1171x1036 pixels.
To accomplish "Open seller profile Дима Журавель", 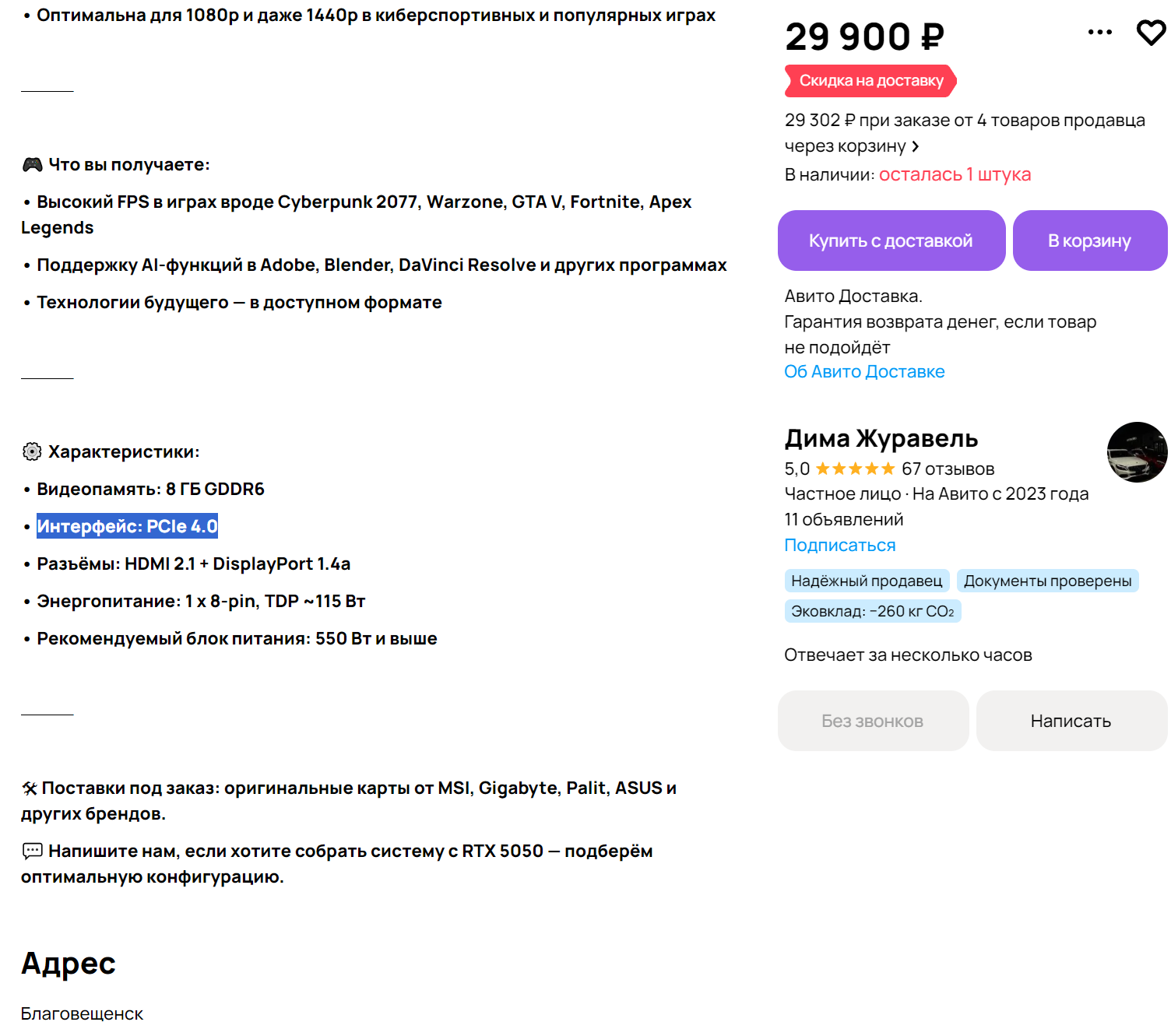I will [881, 438].
